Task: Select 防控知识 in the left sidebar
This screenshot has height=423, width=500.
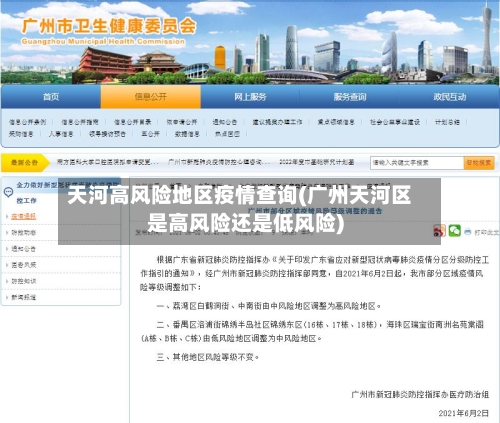Action: click(23, 281)
